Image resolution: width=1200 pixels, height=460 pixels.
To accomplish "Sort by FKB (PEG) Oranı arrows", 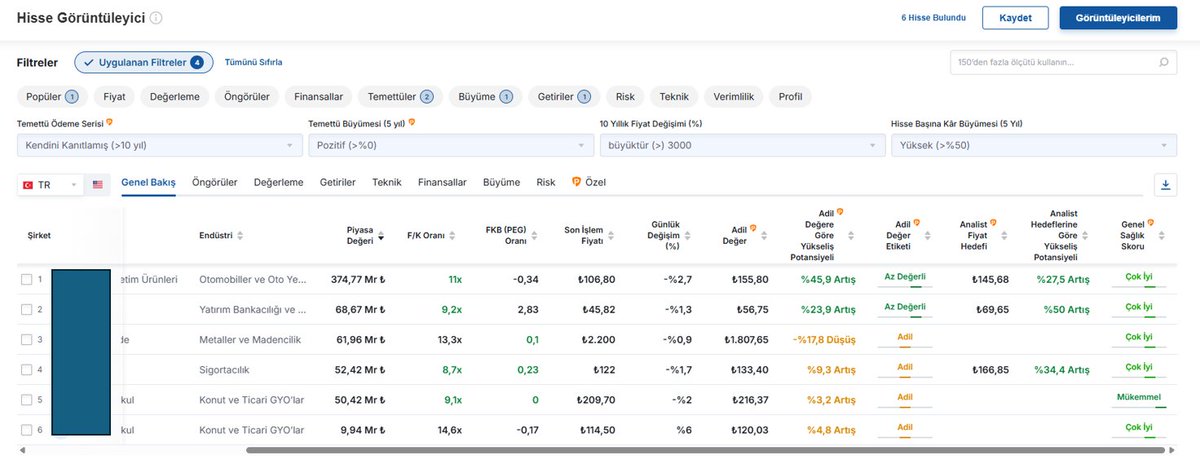I will pyautogui.click(x=535, y=236).
